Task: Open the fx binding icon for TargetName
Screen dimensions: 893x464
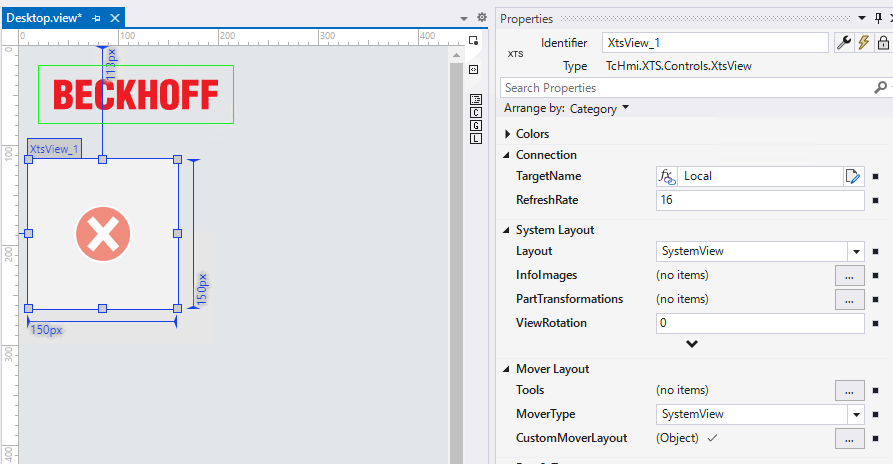Action: pos(667,176)
